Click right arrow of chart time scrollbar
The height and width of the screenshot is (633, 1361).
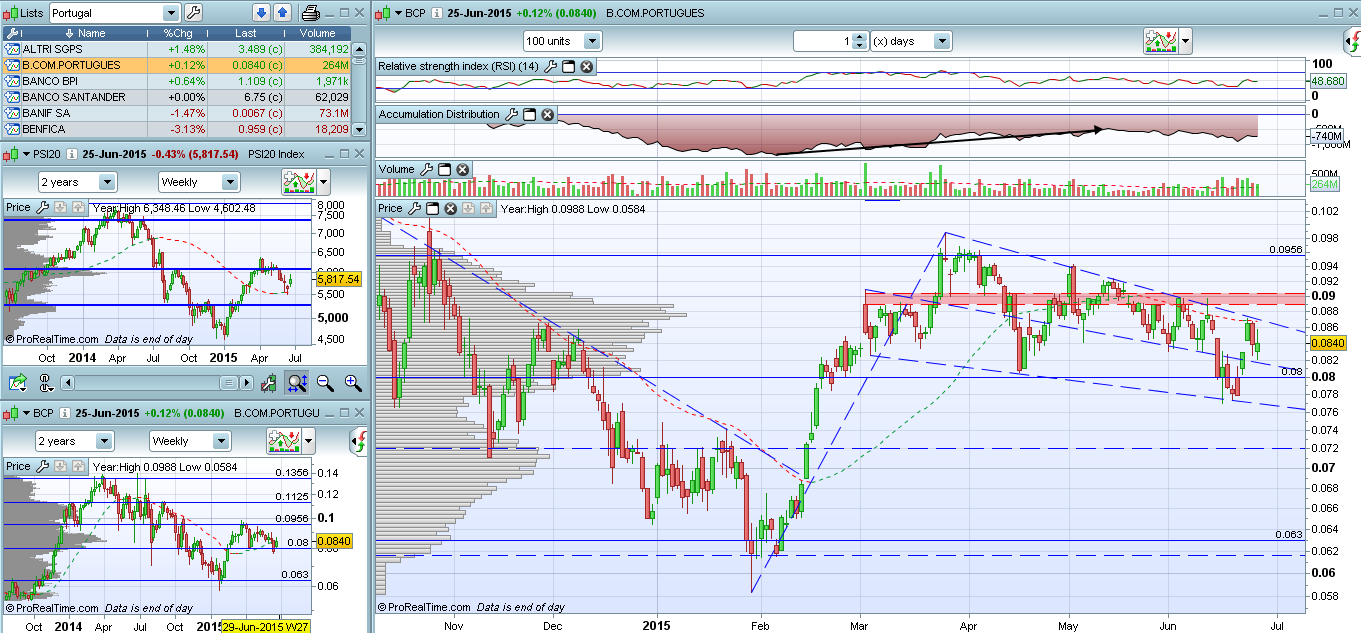coord(246,383)
